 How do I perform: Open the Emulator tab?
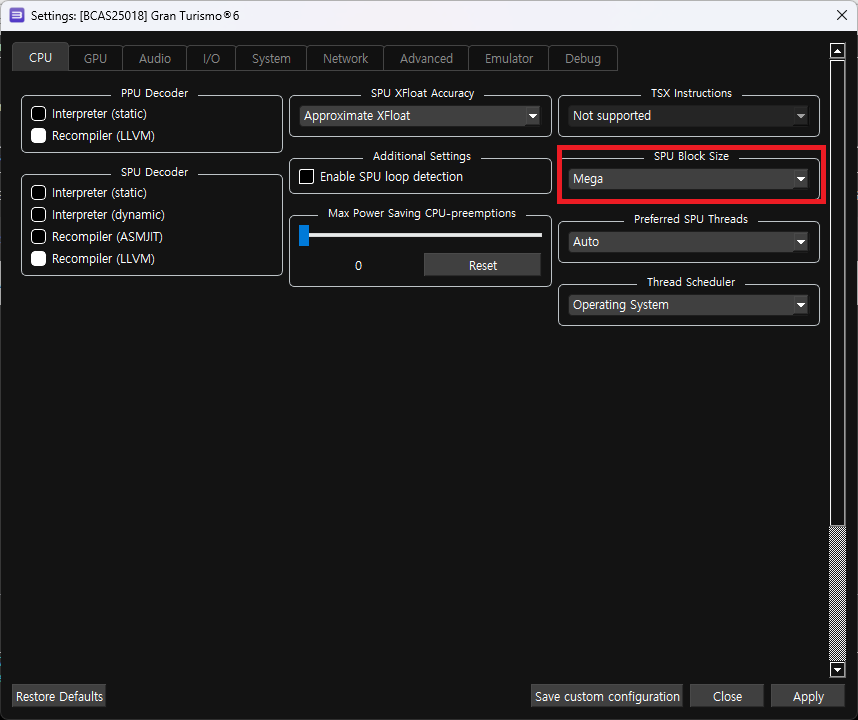pyautogui.click(x=508, y=59)
